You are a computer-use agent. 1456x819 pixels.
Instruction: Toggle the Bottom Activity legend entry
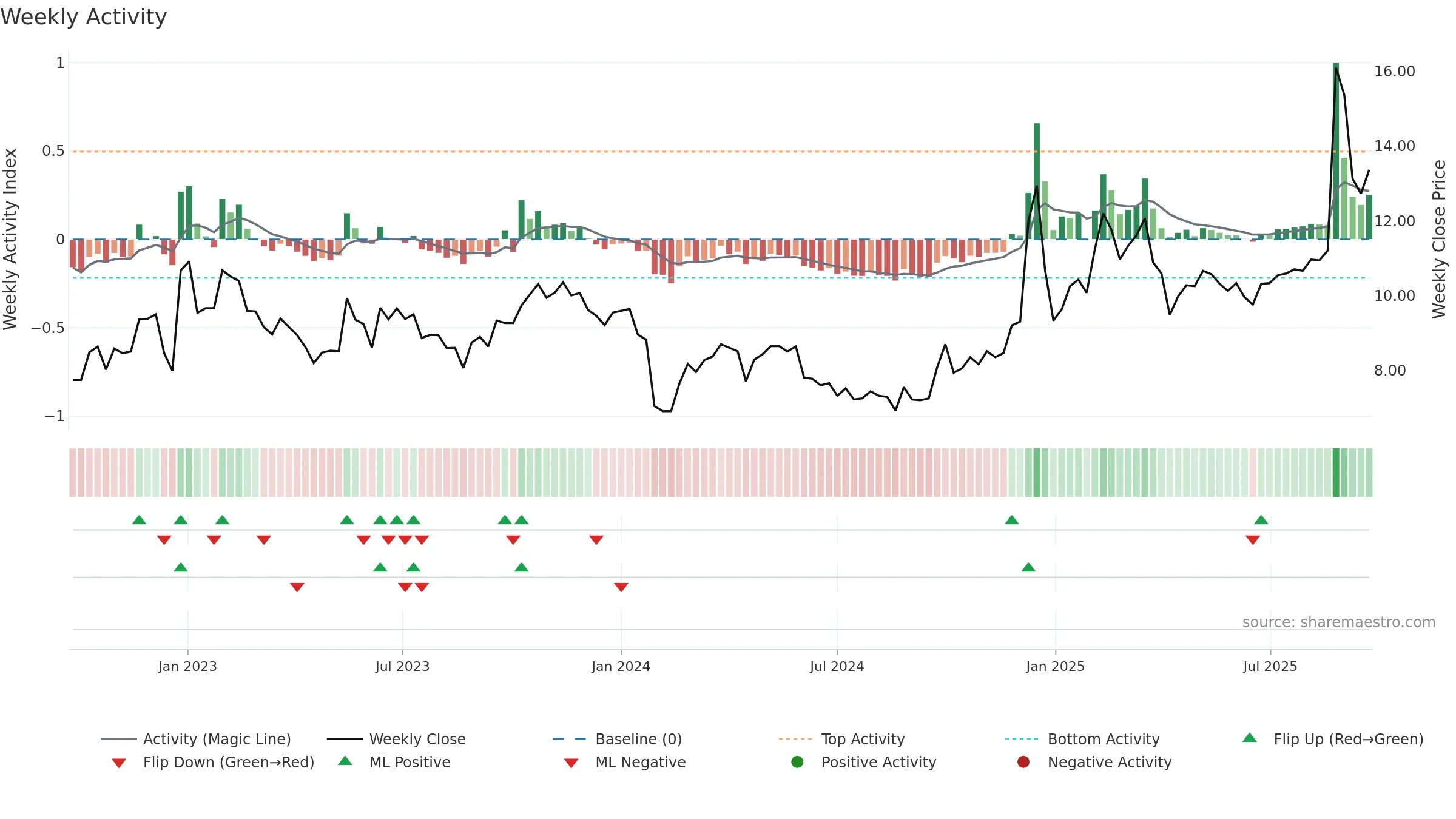click(1082, 739)
